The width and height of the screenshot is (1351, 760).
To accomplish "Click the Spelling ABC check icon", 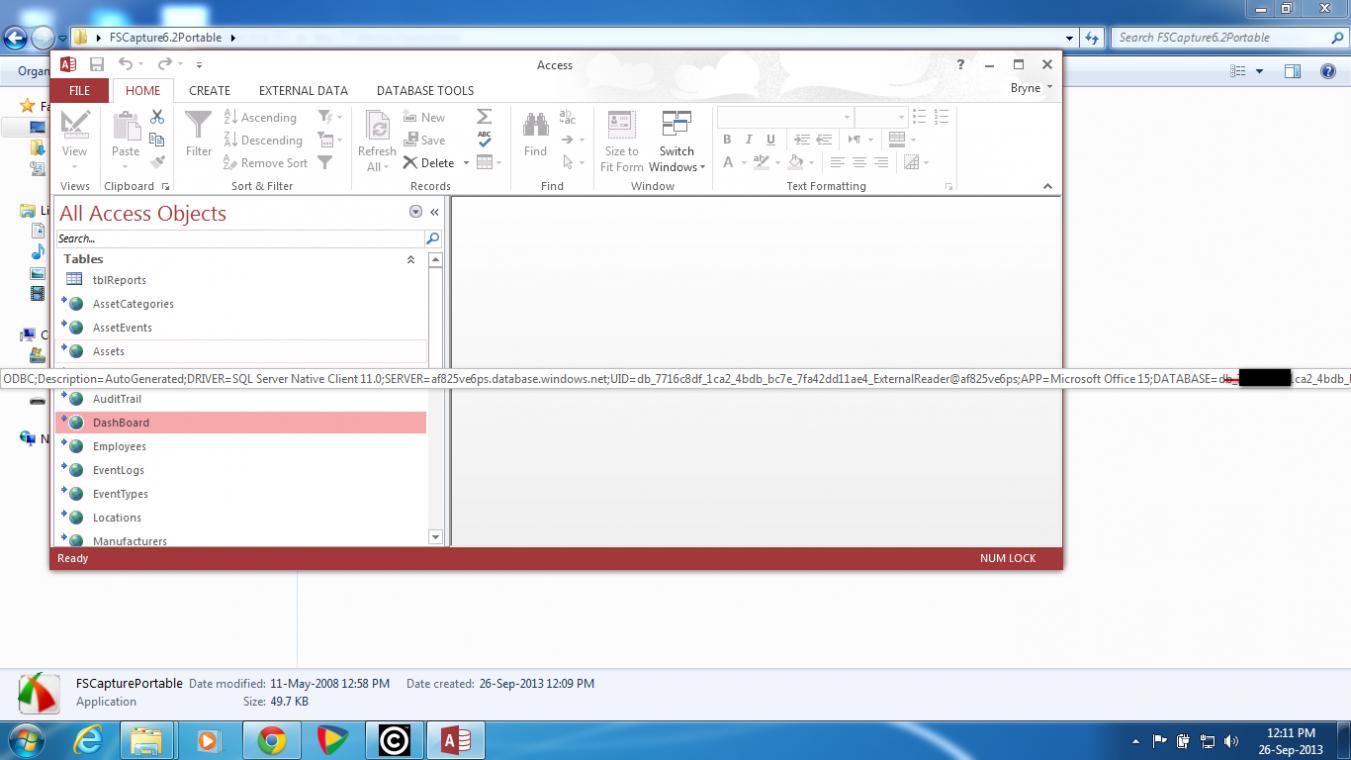I will (484, 140).
